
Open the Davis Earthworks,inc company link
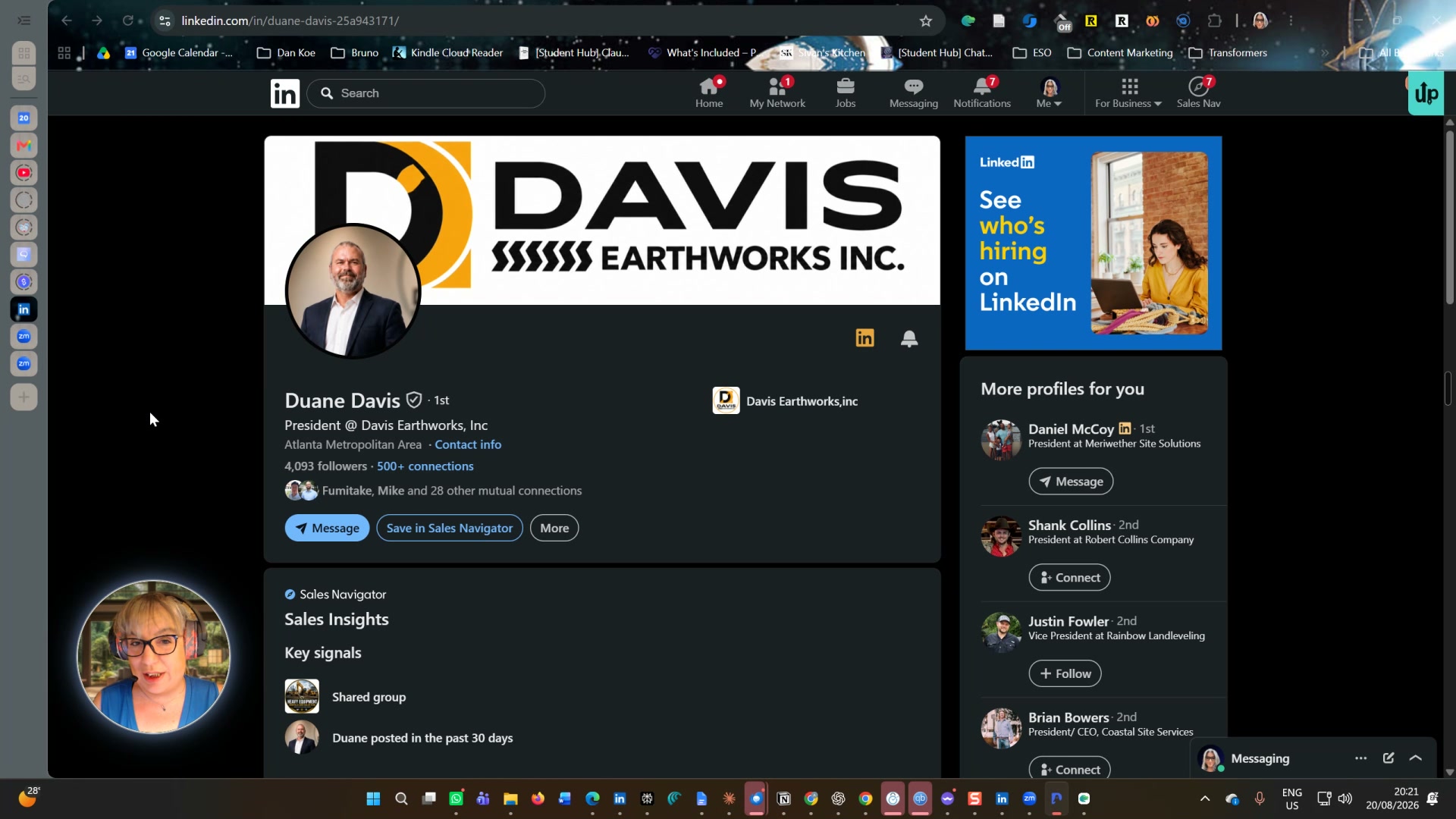point(786,401)
